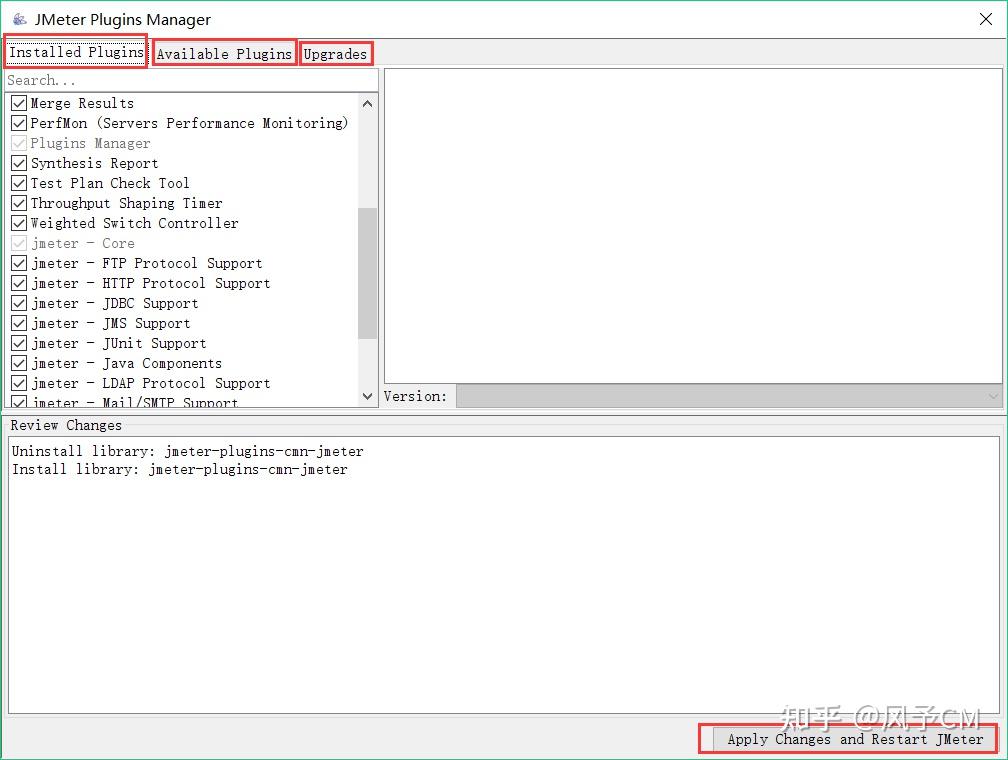Open the Version dropdown

point(992,396)
